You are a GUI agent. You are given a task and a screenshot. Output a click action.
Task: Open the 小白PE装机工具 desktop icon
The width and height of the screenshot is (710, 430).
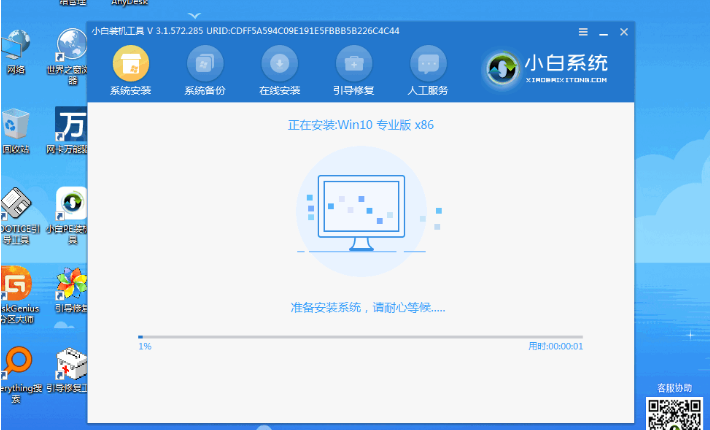pyautogui.click(x=69, y=216)
